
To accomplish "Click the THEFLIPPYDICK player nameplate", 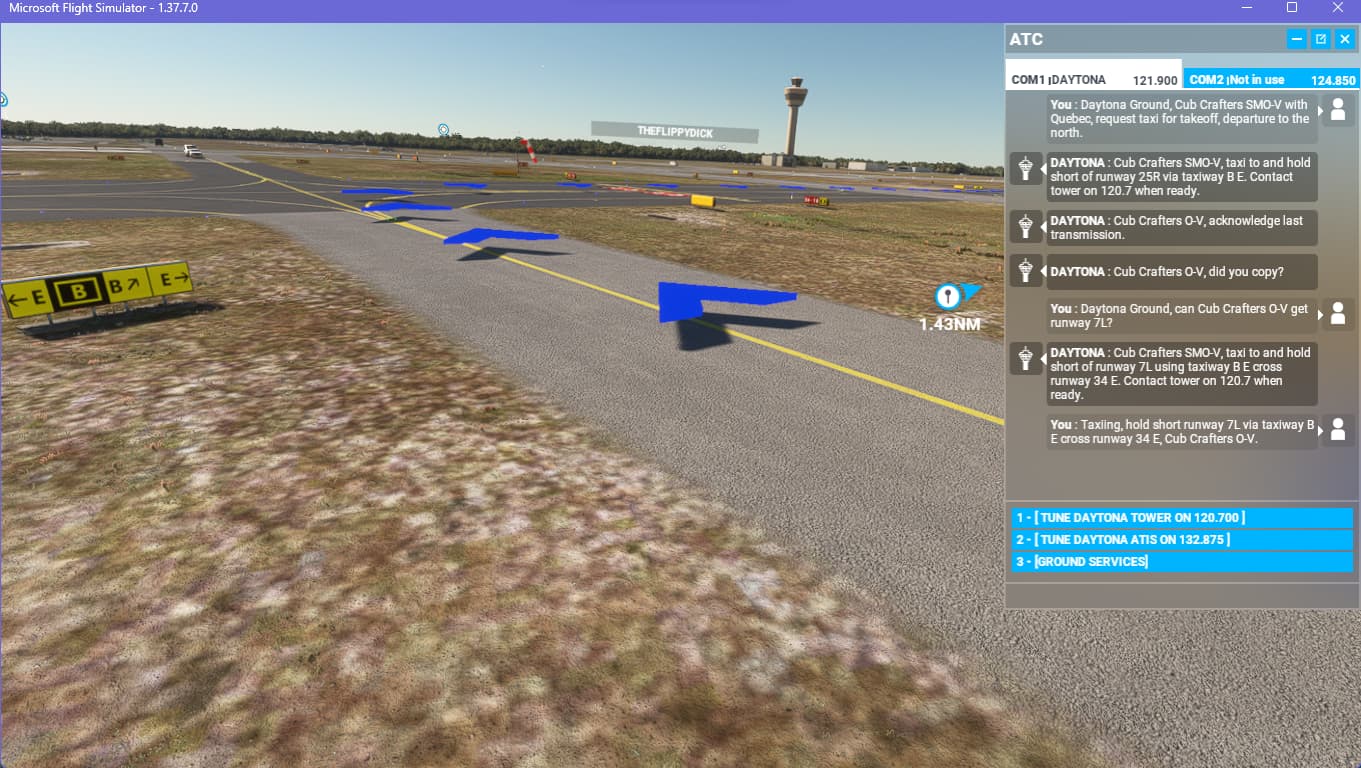I will pyautogui.click(x=675, y=132).
